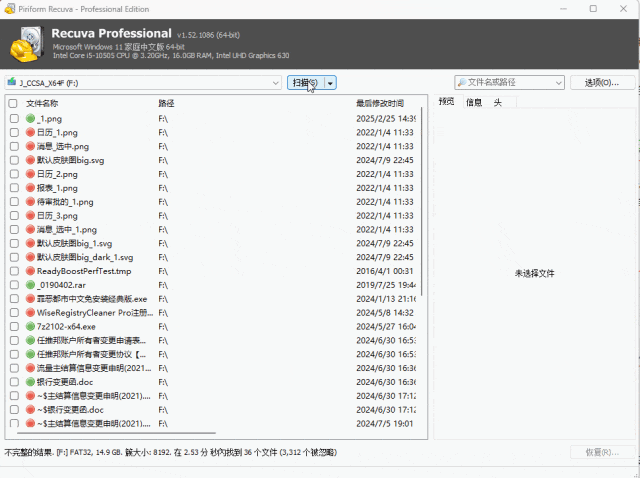Click the red status dot of 霸恶都市 exe file

(x=30, y=299)
